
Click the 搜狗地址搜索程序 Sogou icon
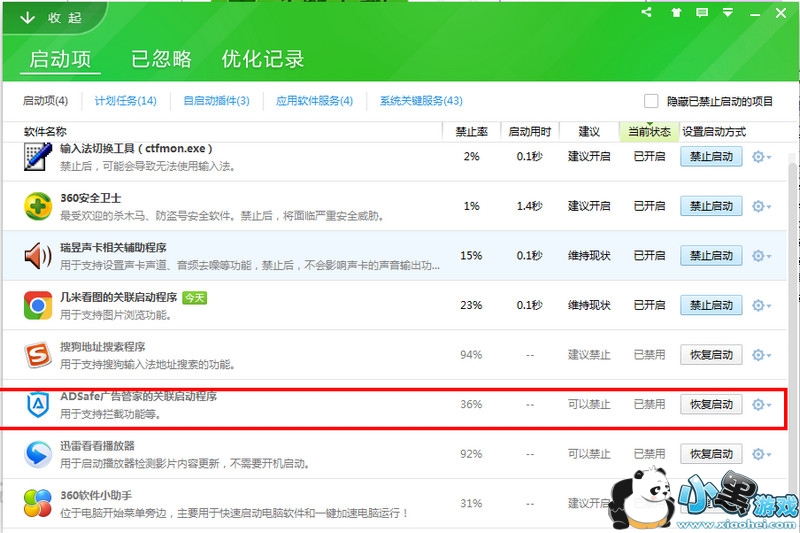(38, 355)
